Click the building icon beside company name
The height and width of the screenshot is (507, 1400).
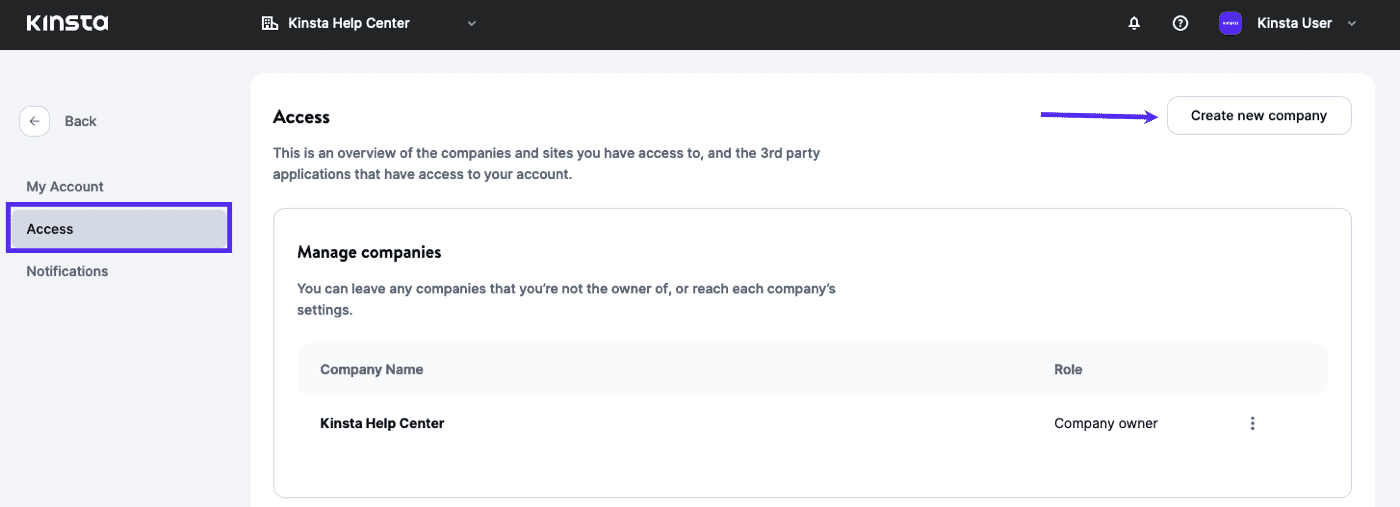[x=269, y=23]
